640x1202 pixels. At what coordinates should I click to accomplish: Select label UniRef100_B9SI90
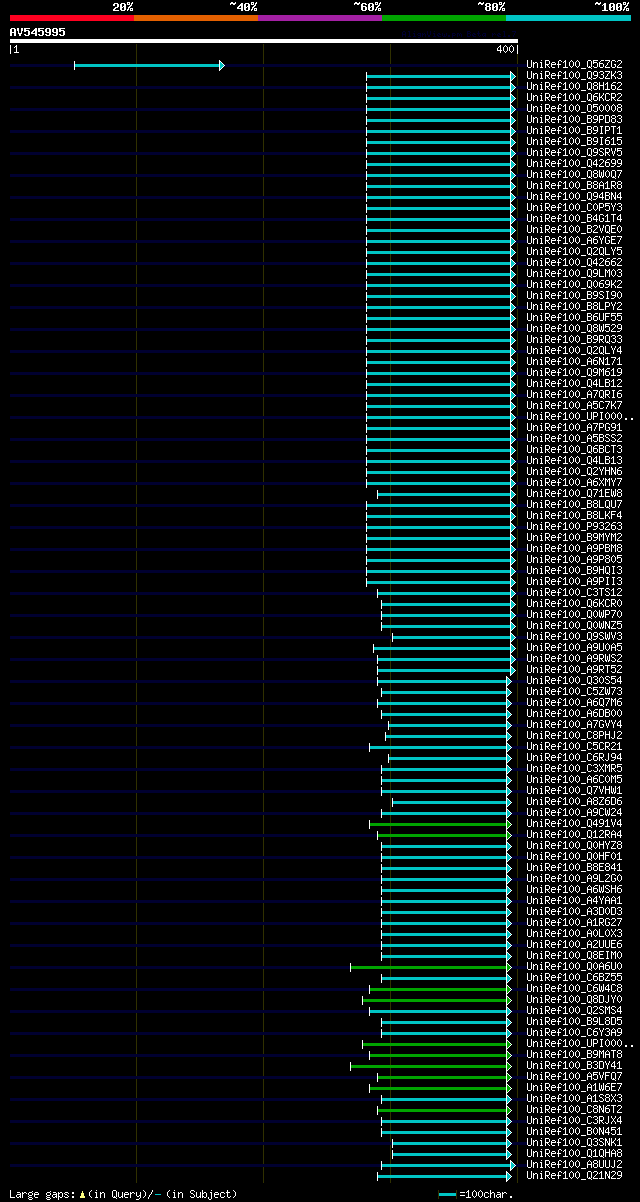coord(574,296)
